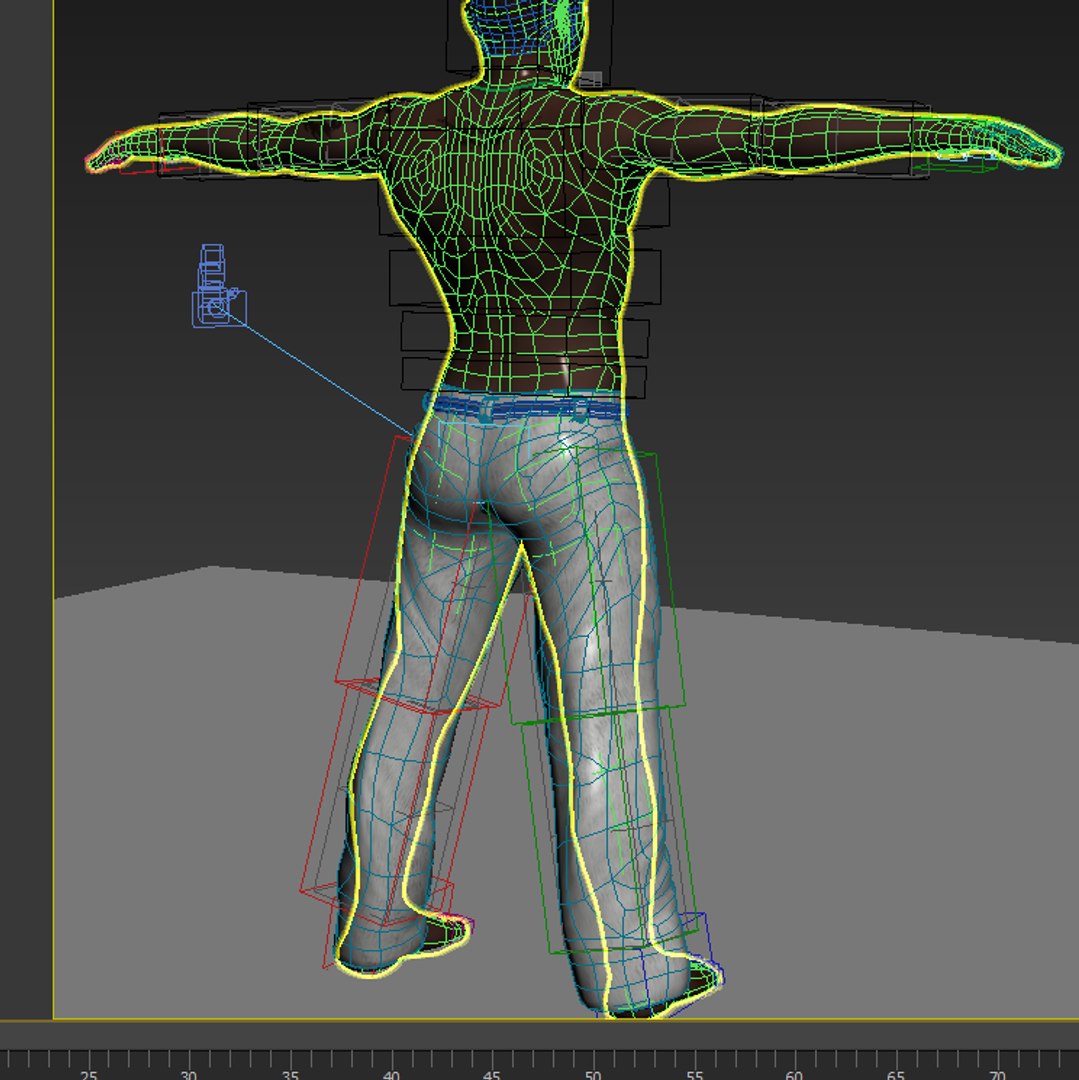The image size is (1079, 1080).
Task: Click frame 30 on the timeline ruler
Action: pyautogui.click(x=189, y=1073)
